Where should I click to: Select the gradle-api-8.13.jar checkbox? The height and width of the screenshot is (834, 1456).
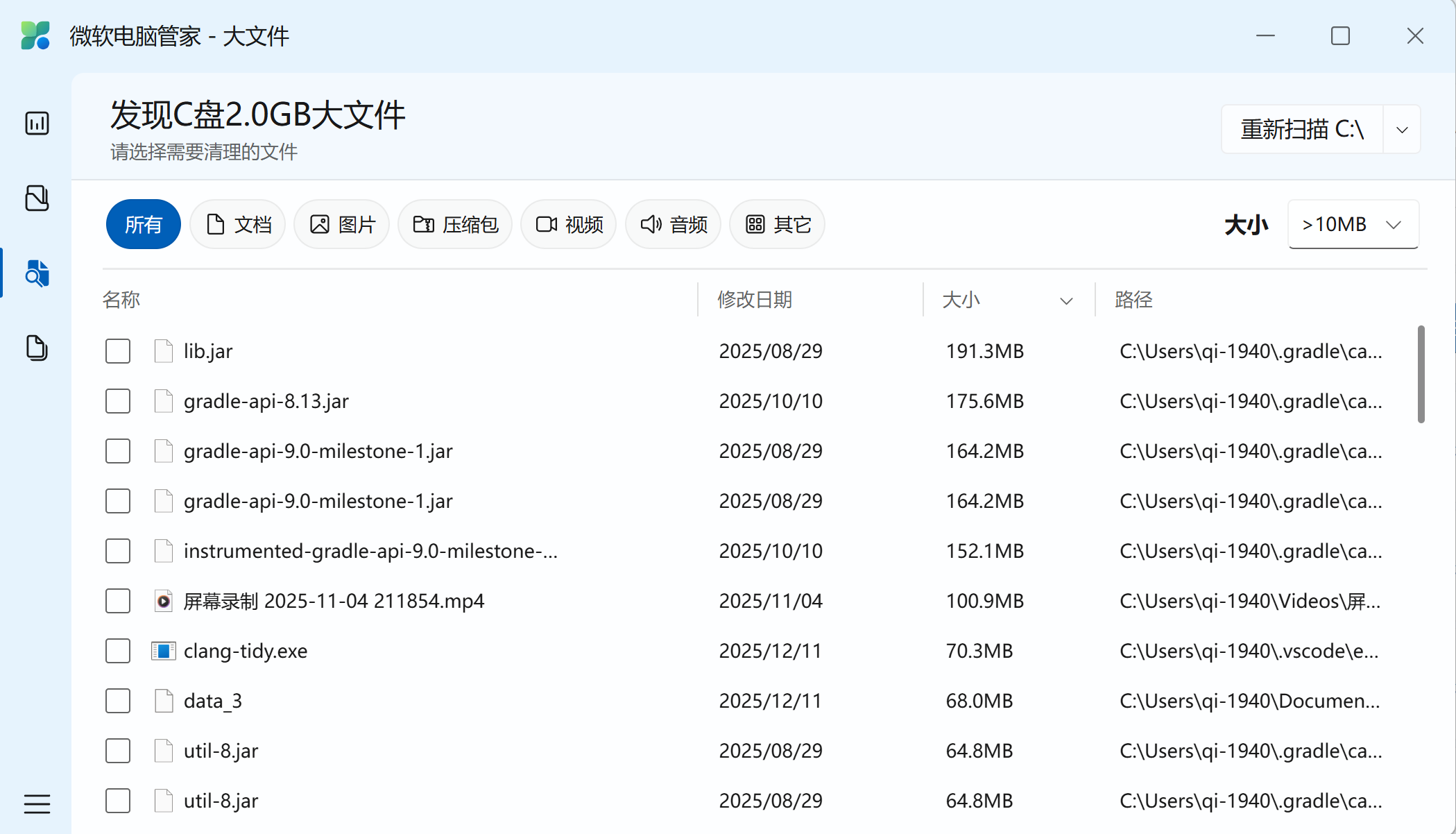click(x=118, y=401)
